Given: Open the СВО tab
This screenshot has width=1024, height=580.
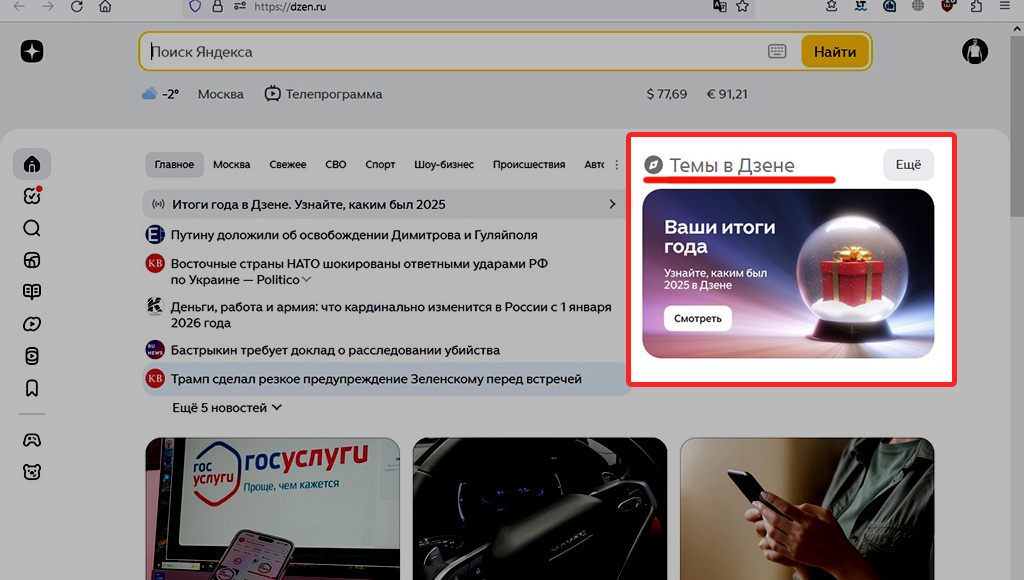Looking at the screenshot, I should [x=336, y=165].
